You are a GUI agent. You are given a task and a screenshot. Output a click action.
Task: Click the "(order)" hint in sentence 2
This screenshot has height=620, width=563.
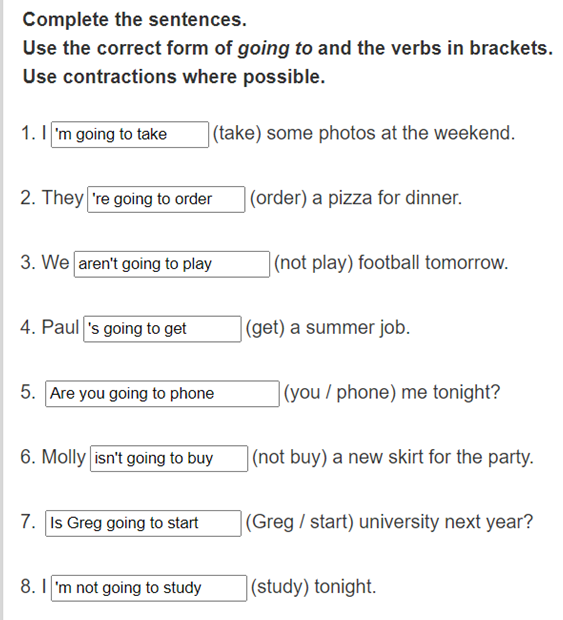pos(278,198)
